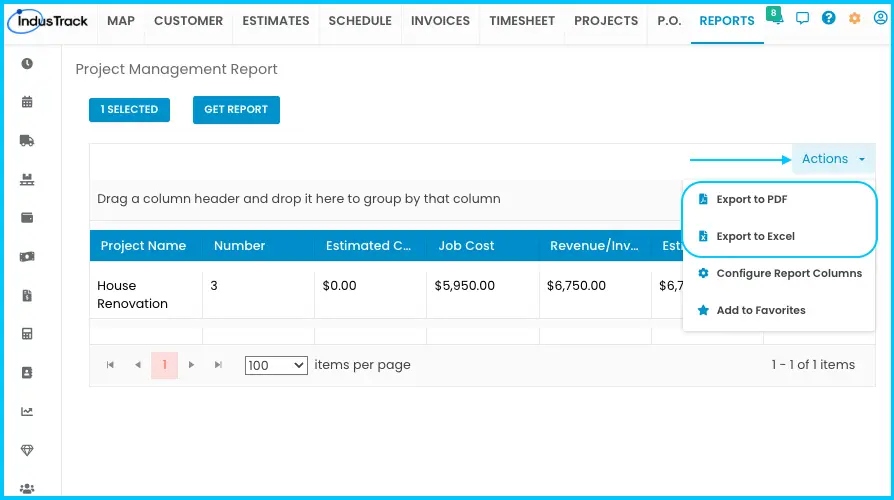The width and height of the screenshot is (894, 500).
Task: Open the calculator icon in the sidebar
Action: (27, 334)
